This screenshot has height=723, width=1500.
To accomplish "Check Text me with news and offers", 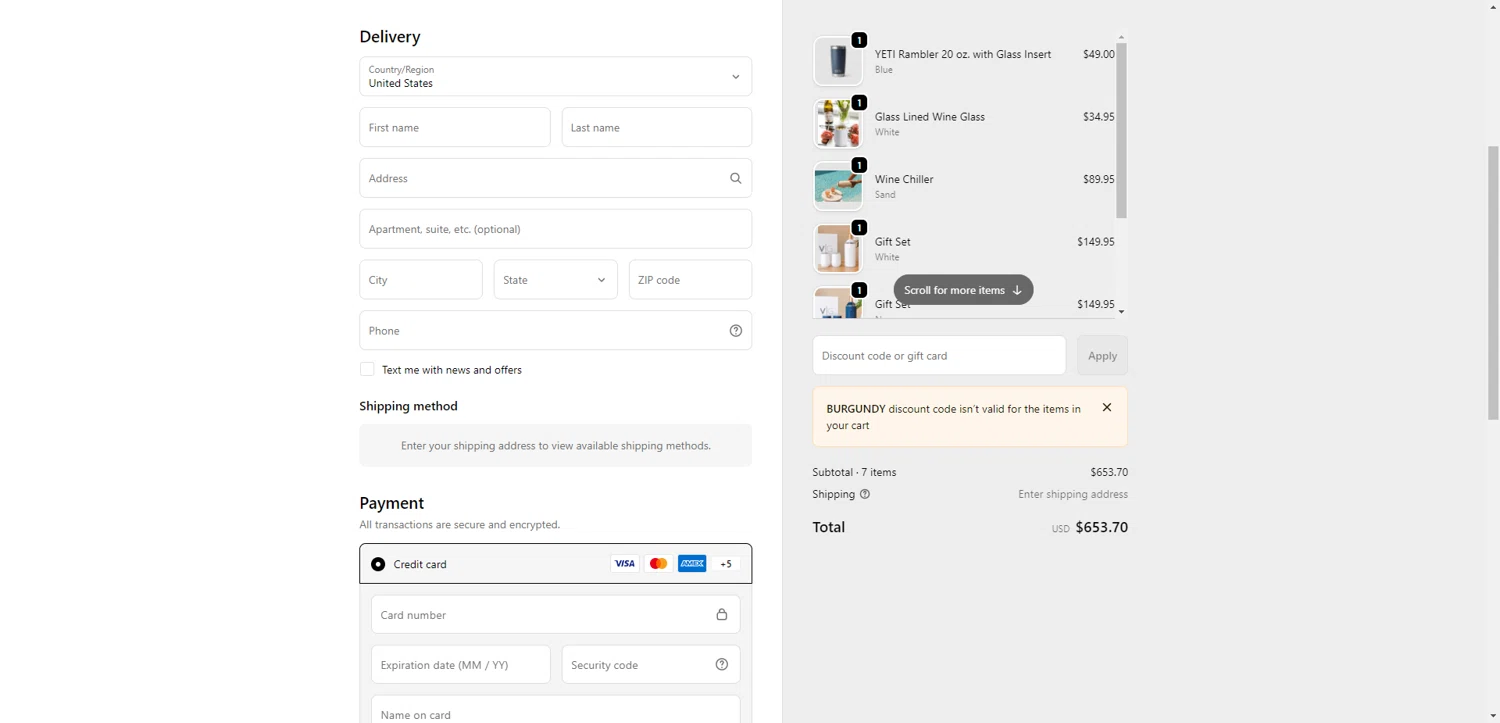I will (367, 369).
